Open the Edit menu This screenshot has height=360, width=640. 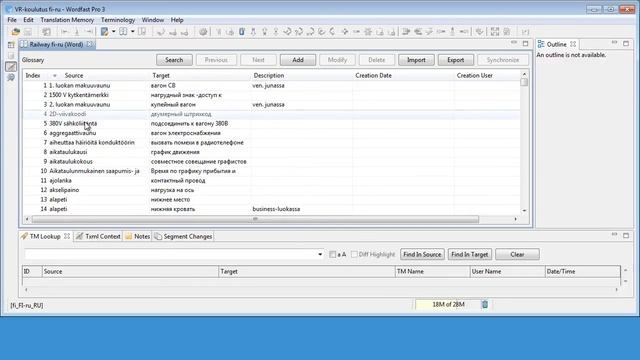tap(28, 20)
